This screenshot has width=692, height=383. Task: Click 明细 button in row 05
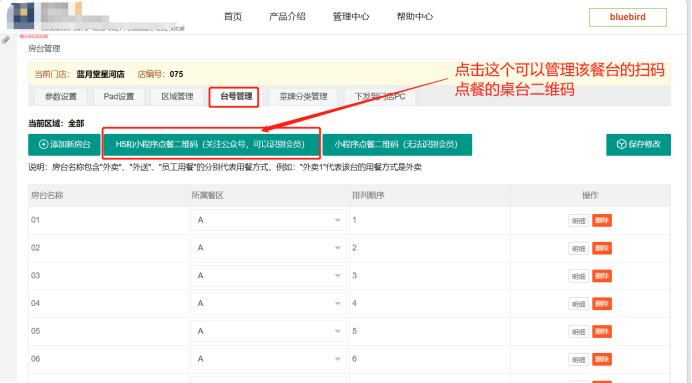point(578,332)
